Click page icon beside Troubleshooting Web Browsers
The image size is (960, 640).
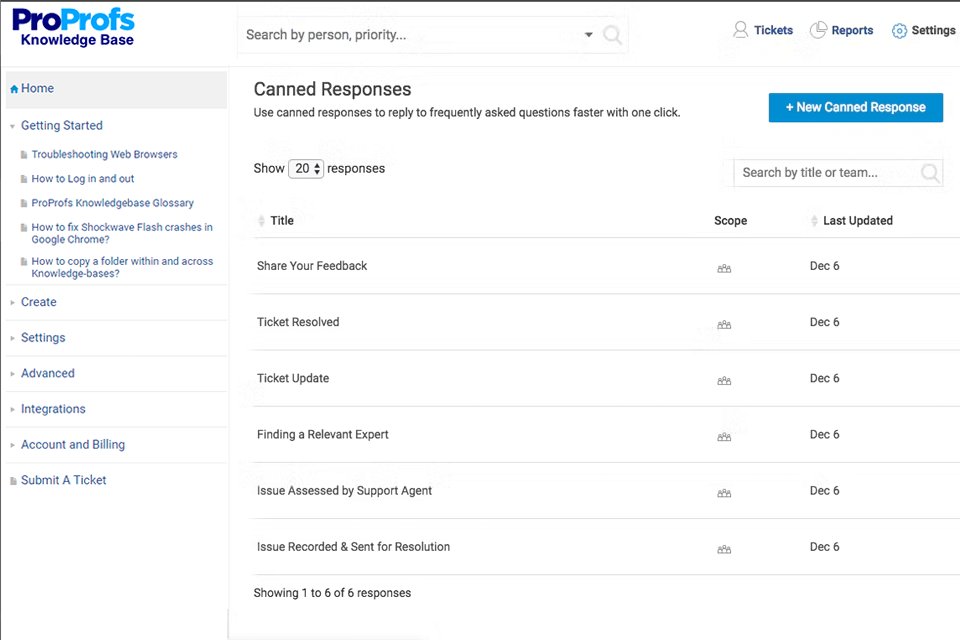point(24,154)
